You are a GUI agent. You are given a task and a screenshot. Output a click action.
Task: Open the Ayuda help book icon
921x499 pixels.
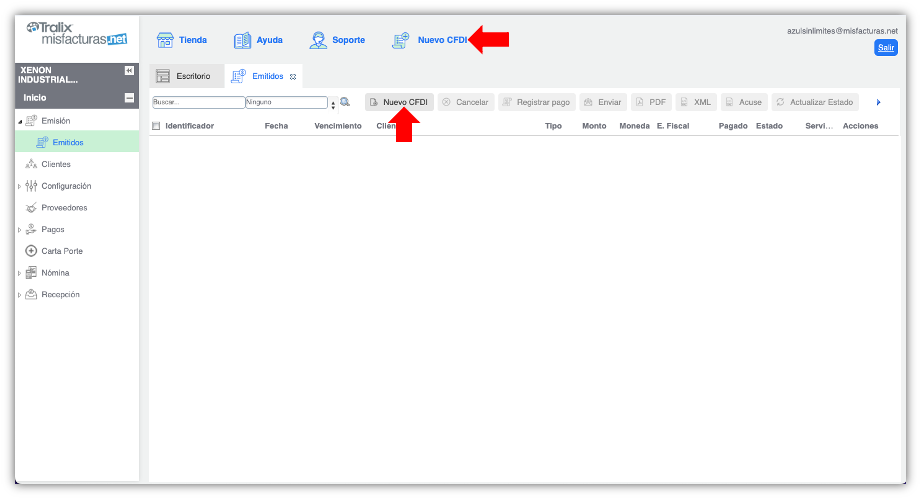pyautogui.click(x=242, y=40)
